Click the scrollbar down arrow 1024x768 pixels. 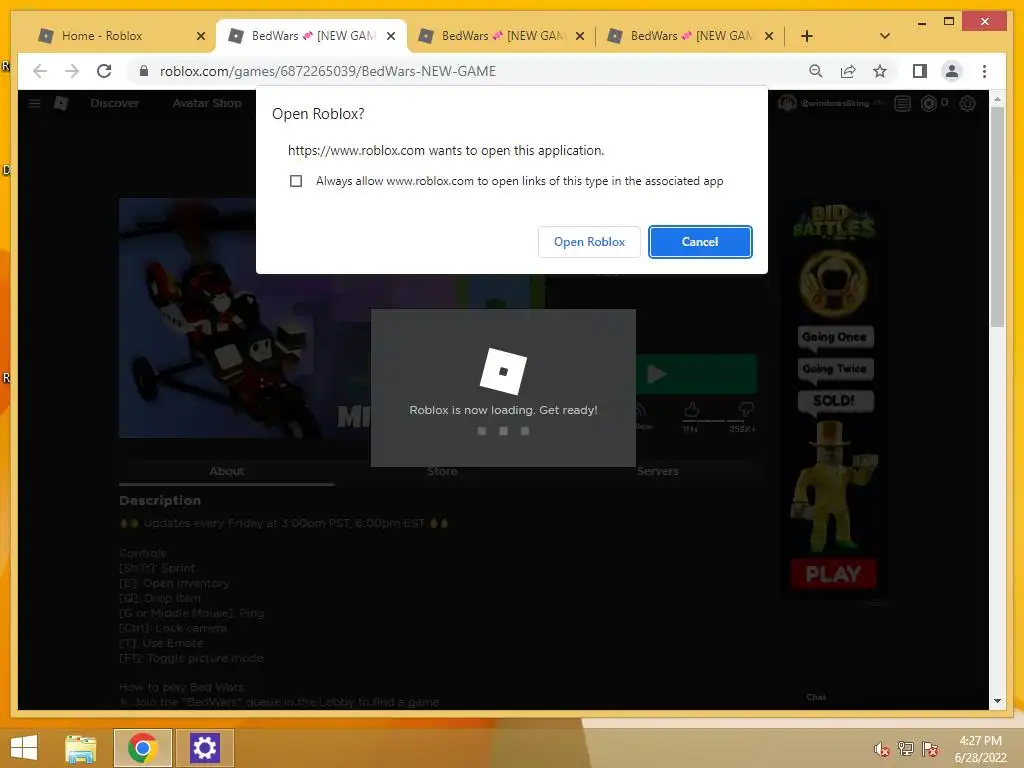[997, 701]
